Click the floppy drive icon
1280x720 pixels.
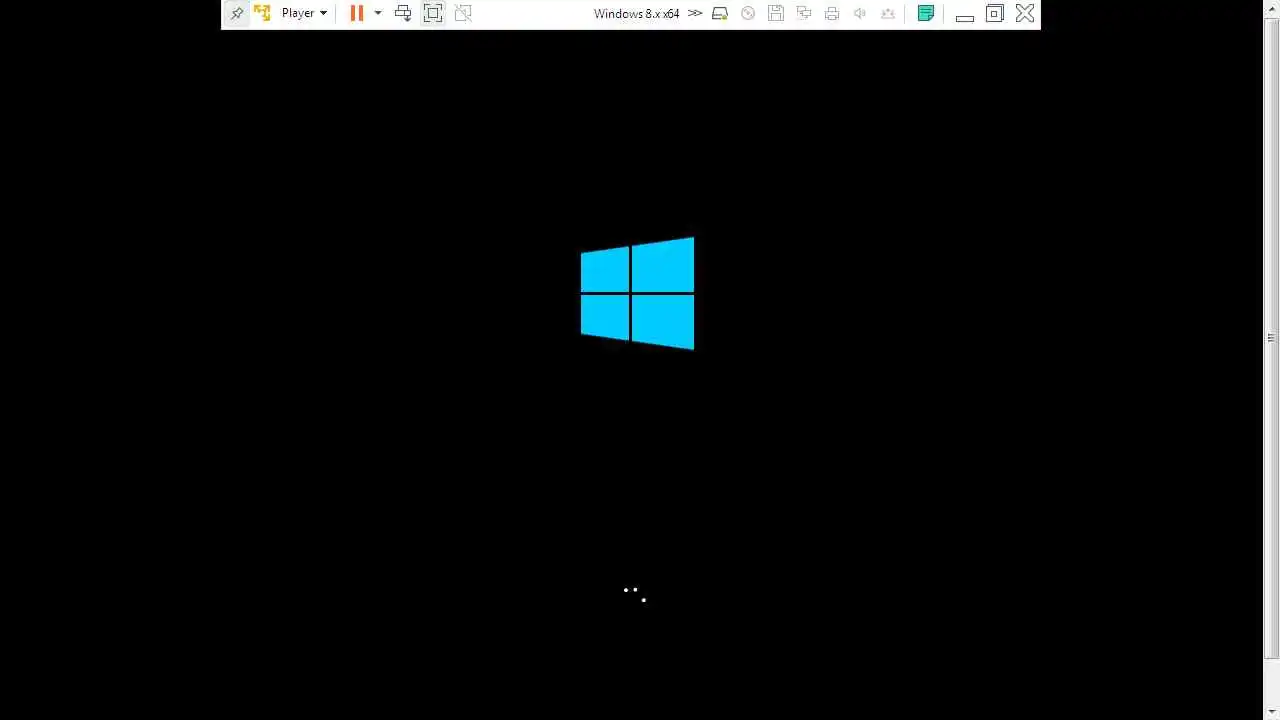pyautogui.click(x=776, y=13)
